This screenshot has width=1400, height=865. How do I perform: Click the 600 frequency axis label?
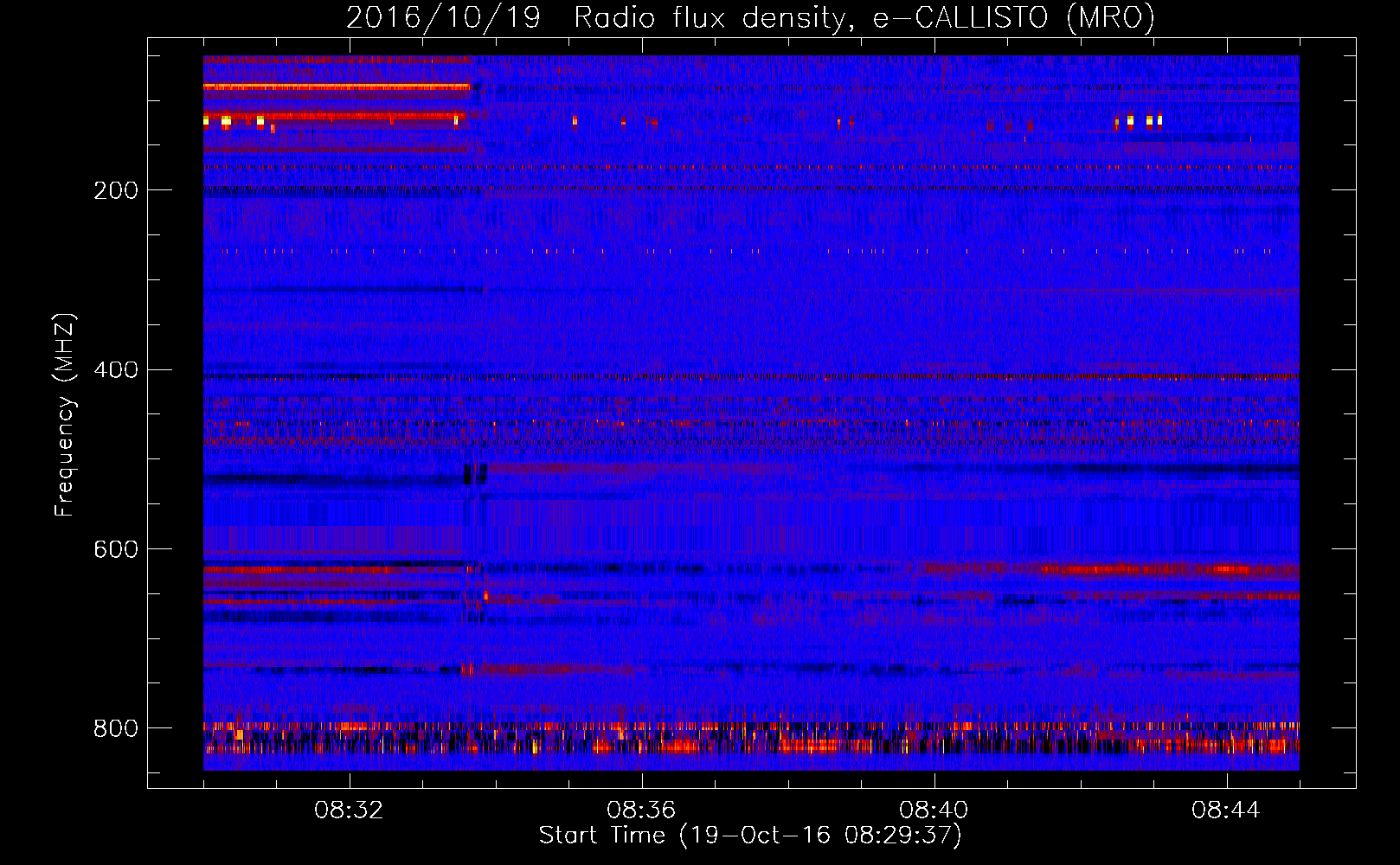click(115, 549)
